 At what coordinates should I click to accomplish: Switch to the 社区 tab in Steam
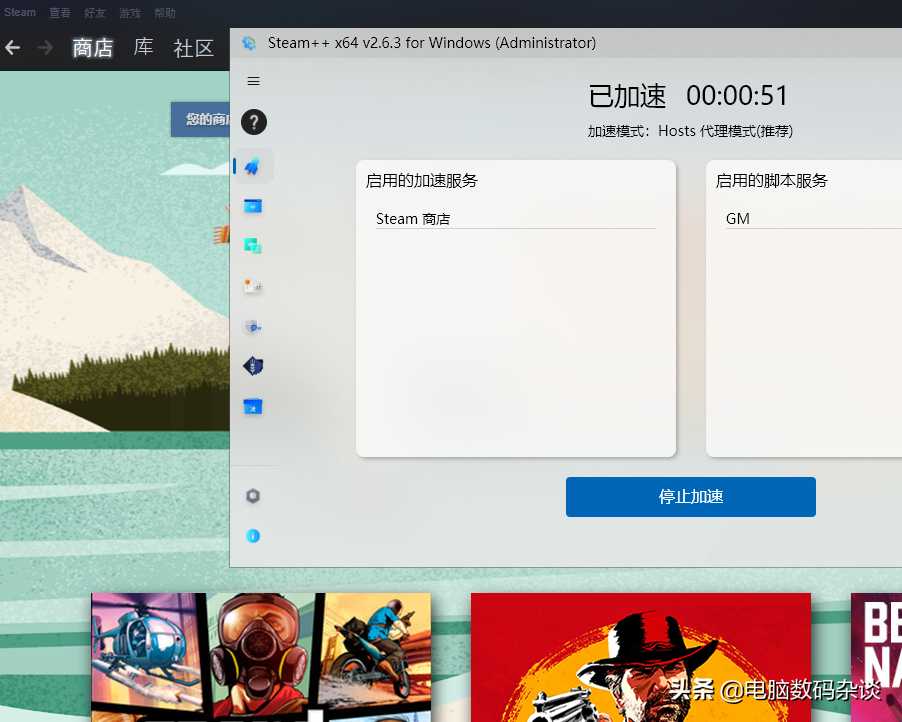click(193, 48)
